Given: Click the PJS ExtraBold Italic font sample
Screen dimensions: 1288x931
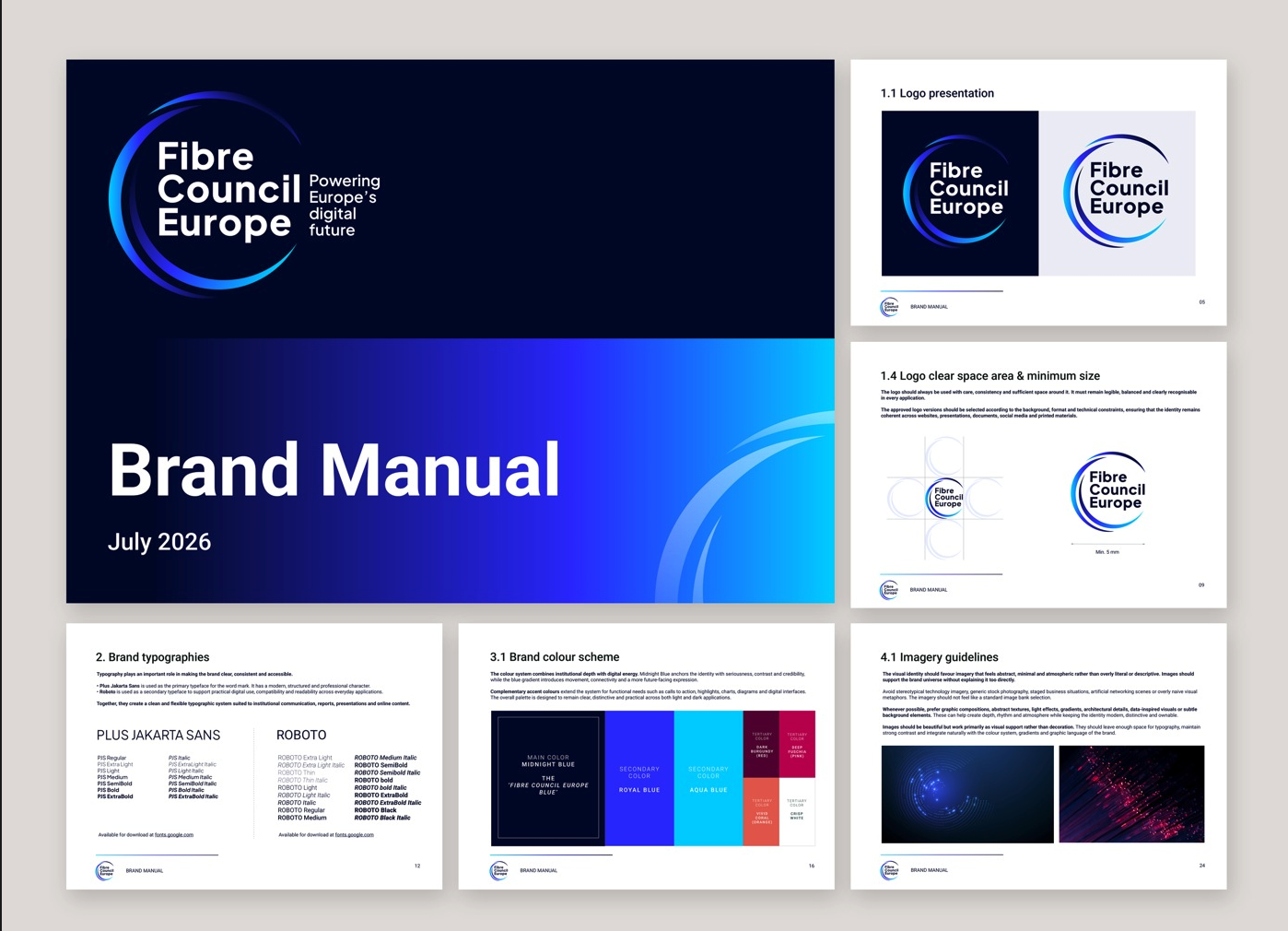Looking at the screenshot, I should coord(193,796).
